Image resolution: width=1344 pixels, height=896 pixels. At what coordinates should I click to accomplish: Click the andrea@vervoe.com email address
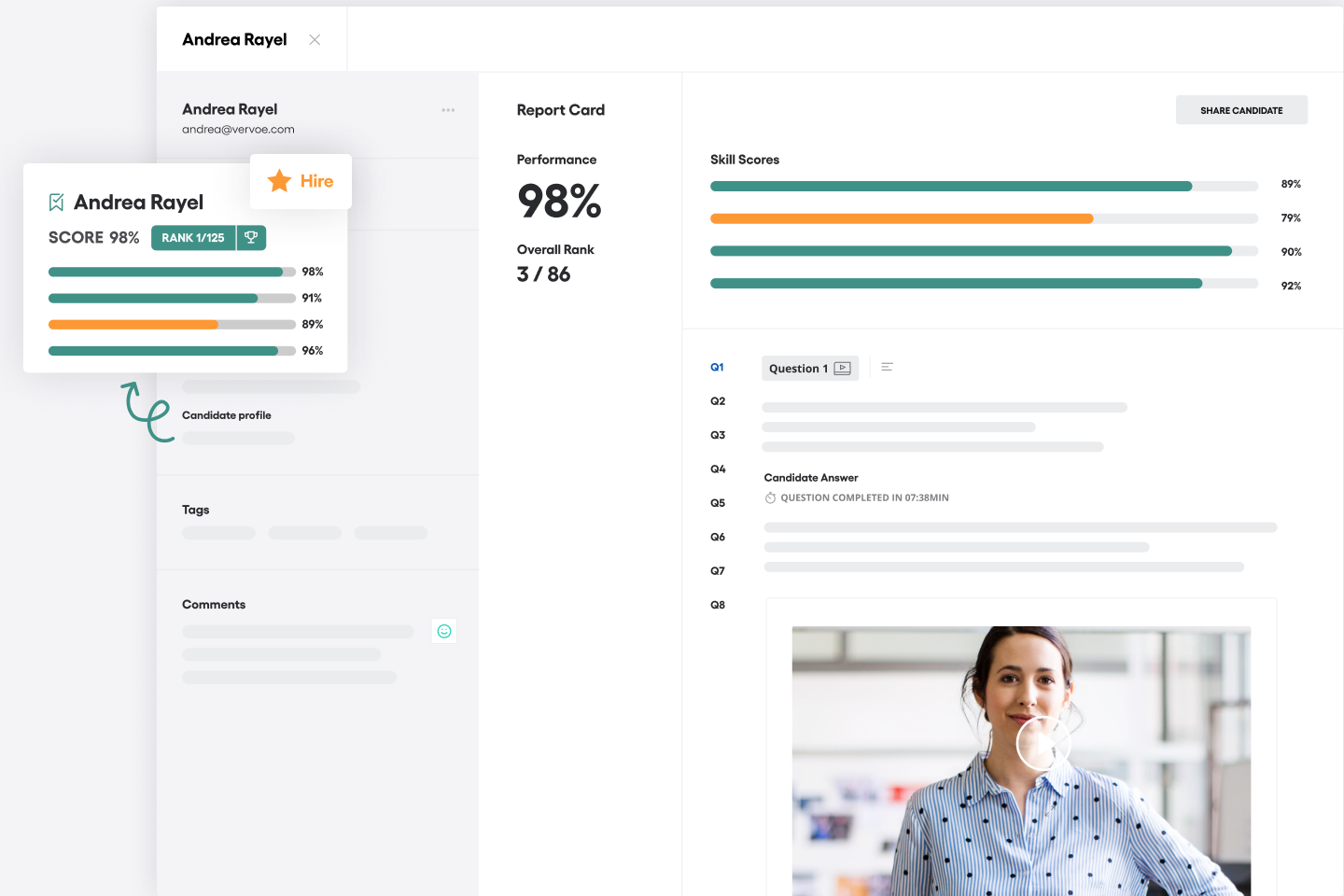(x=238, y=130)
